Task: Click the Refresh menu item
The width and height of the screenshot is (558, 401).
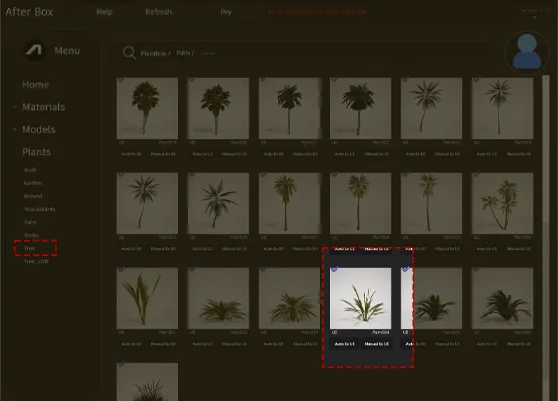Action: [x=158, y=12]
